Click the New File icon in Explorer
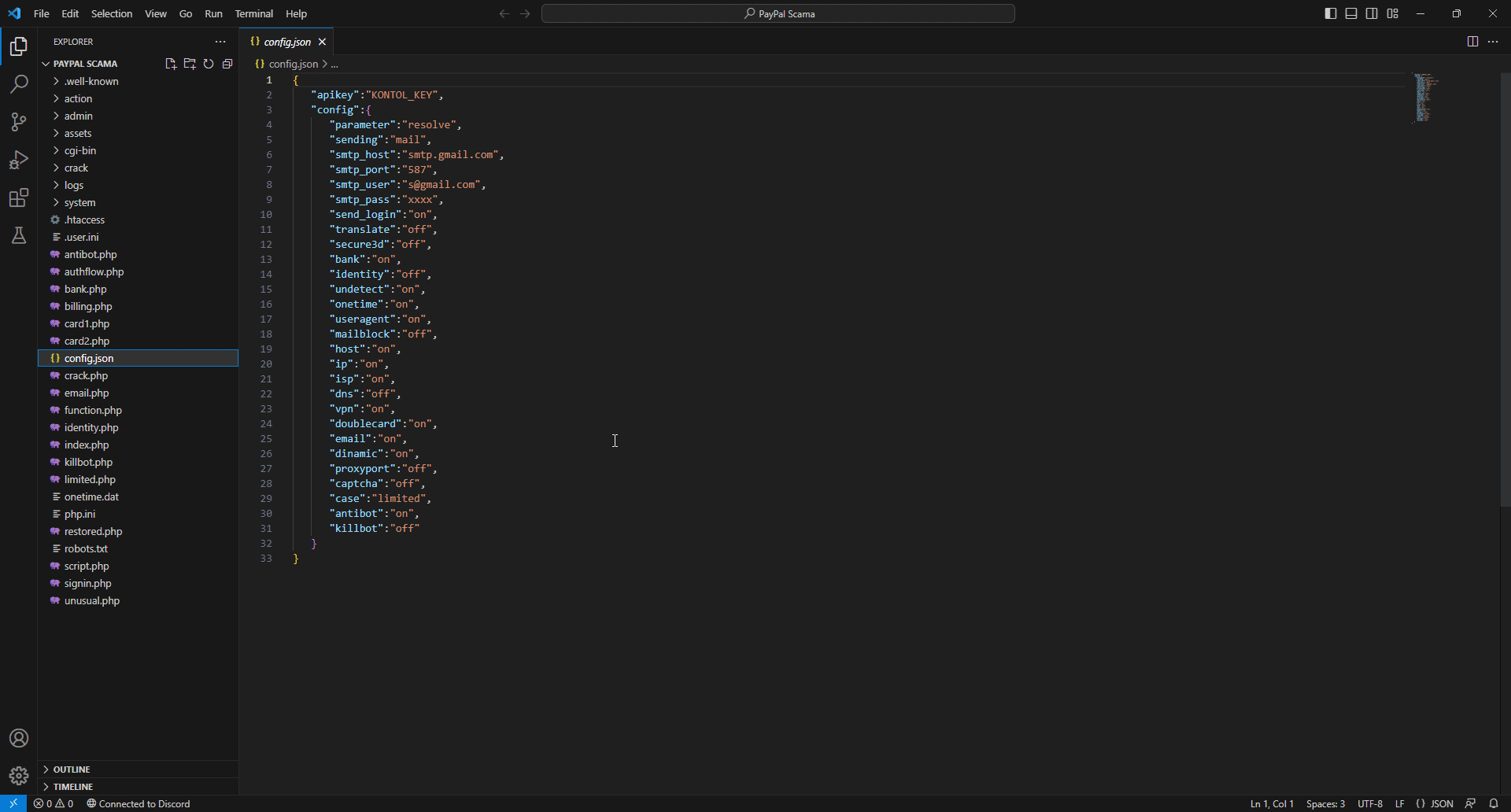This screenshot has height=812, width=1511. [170, 64]
